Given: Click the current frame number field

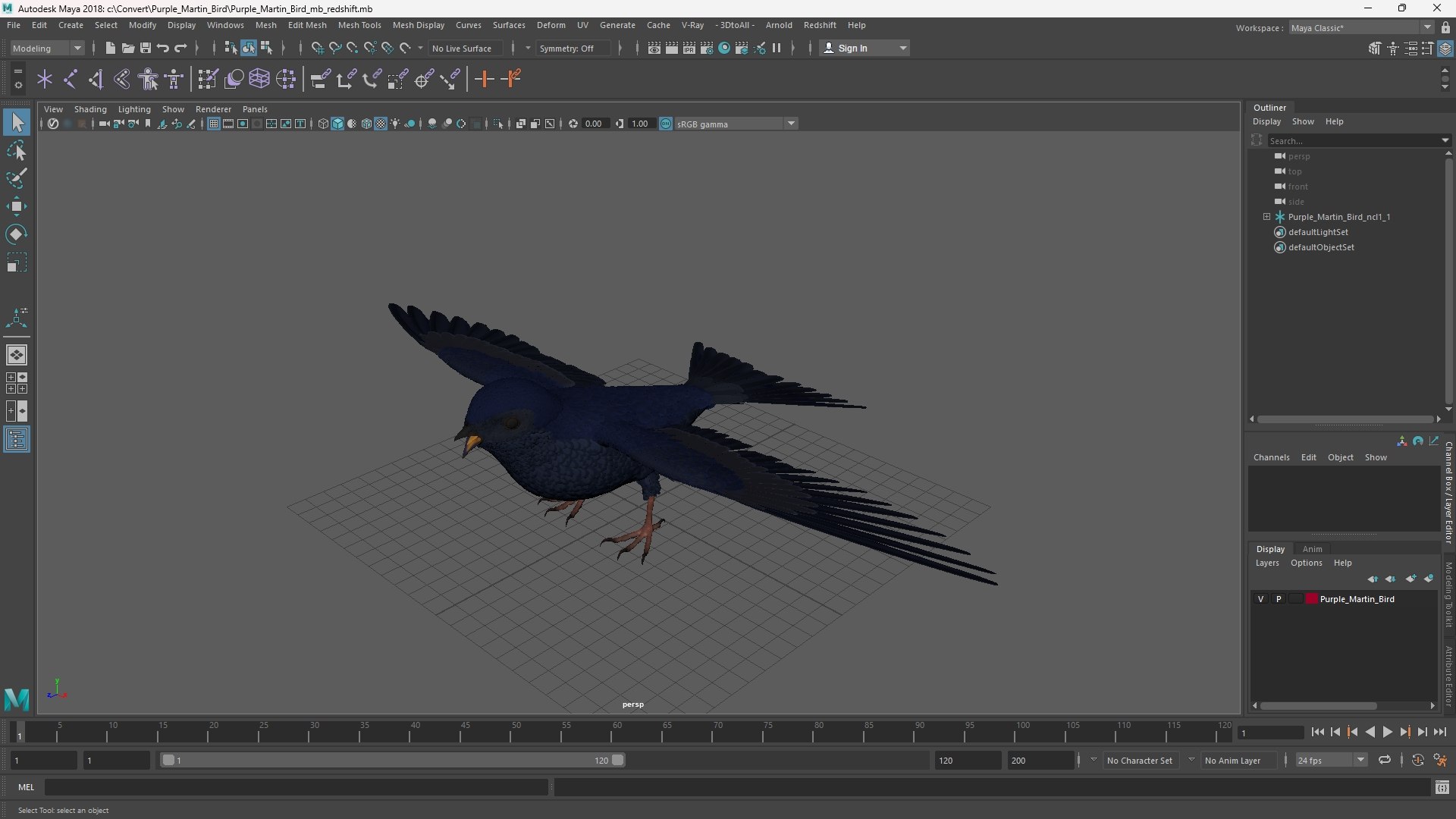Looking at the screenshot, I should tap(1269, 733).
